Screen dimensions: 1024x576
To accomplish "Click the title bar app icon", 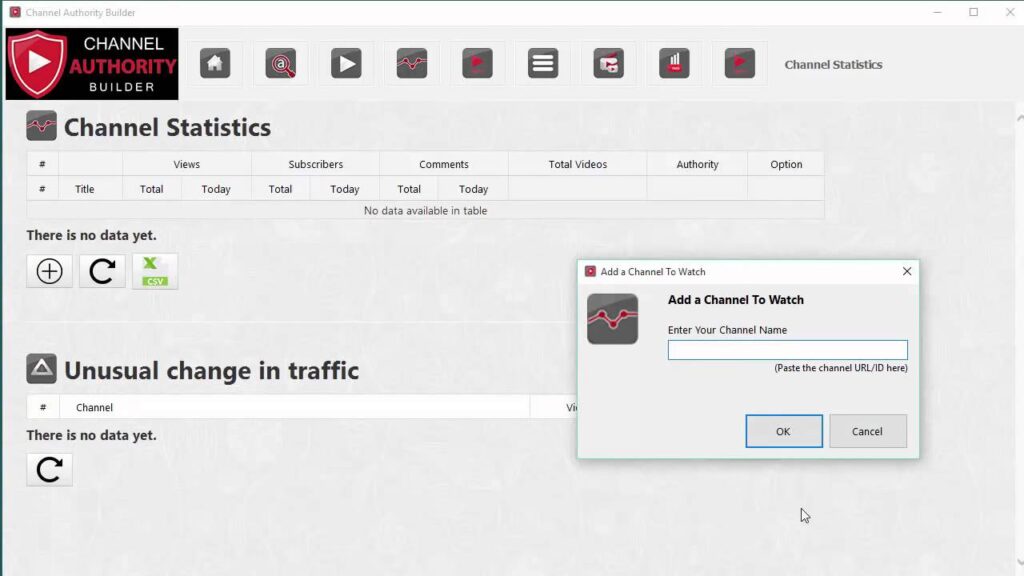I will [x=15, y=12].
